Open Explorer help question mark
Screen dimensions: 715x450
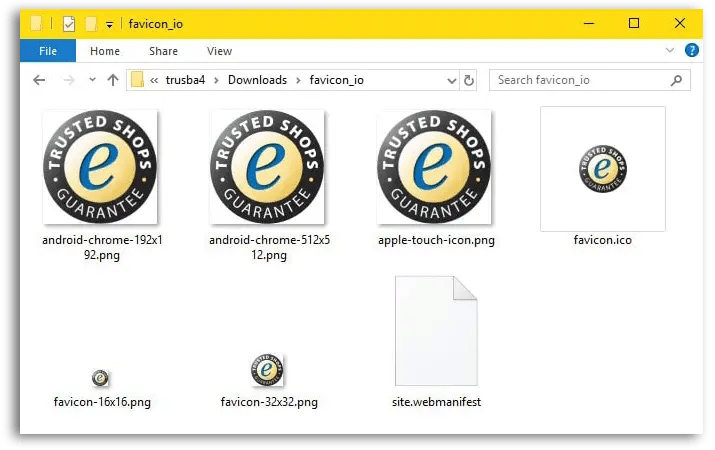click(692, 50)
